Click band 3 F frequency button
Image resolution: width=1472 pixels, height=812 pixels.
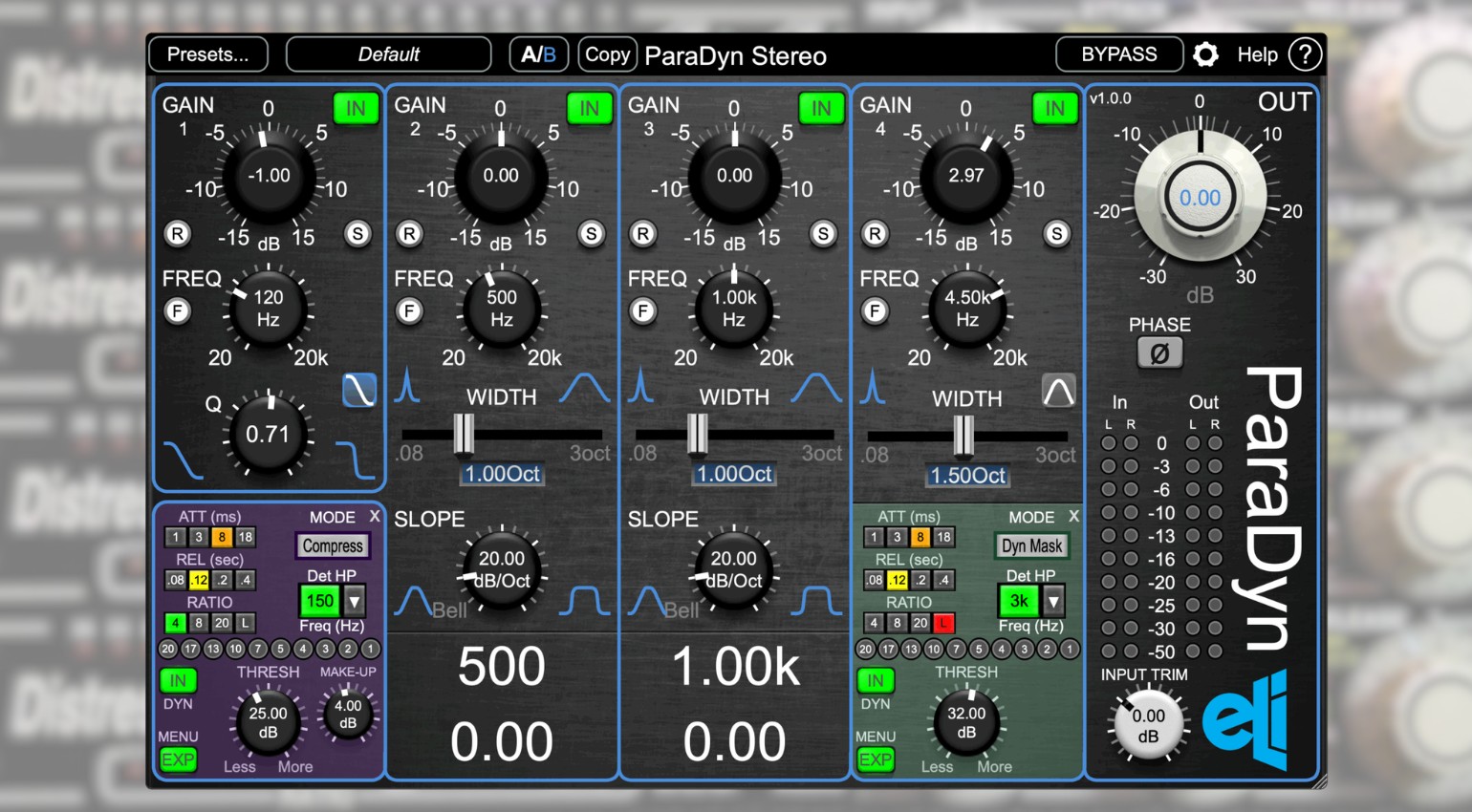tap(642, 310)
